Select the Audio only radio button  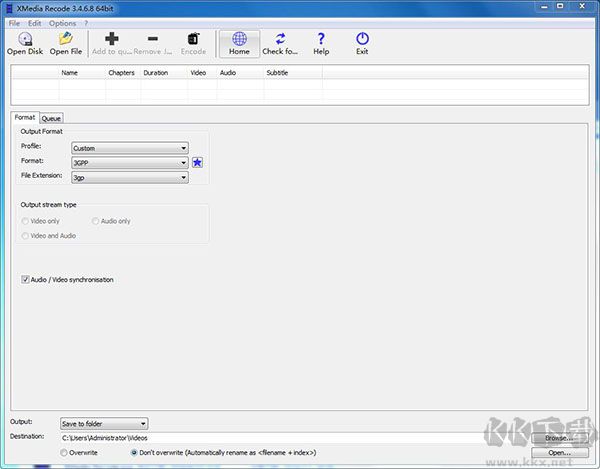click(95, 221)
